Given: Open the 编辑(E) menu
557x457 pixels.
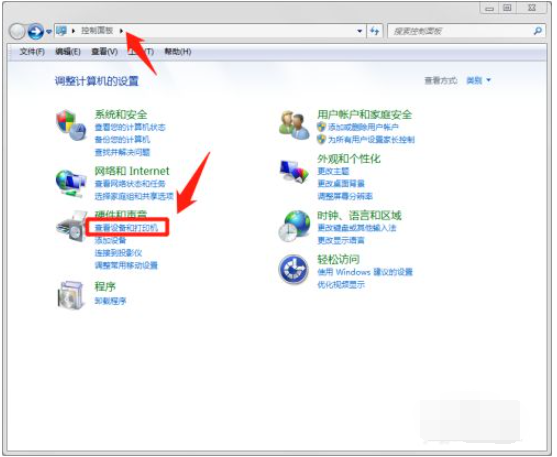Looking at the screenshot, I should (68, 52).
